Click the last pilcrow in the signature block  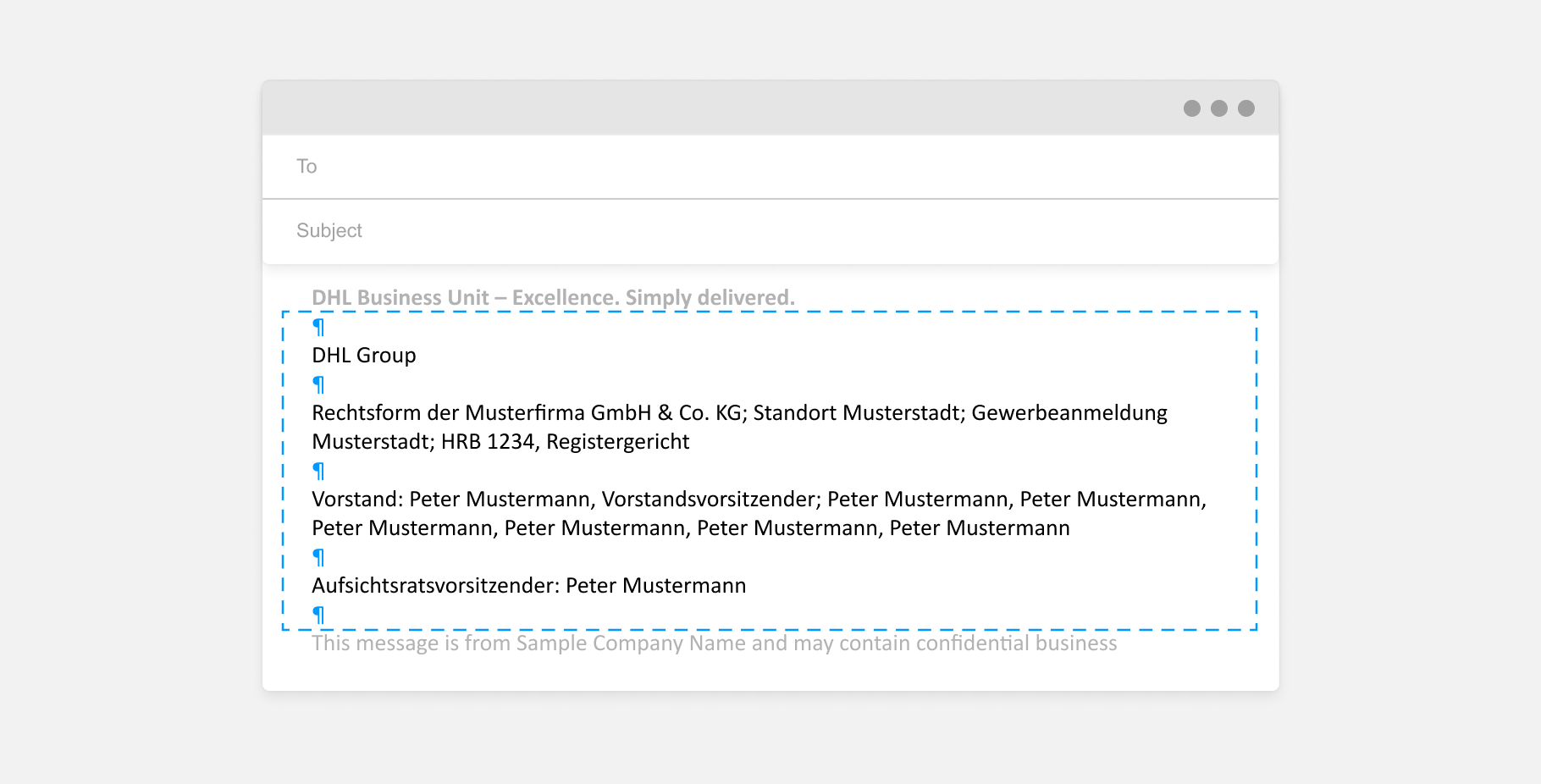pos(318,615)
